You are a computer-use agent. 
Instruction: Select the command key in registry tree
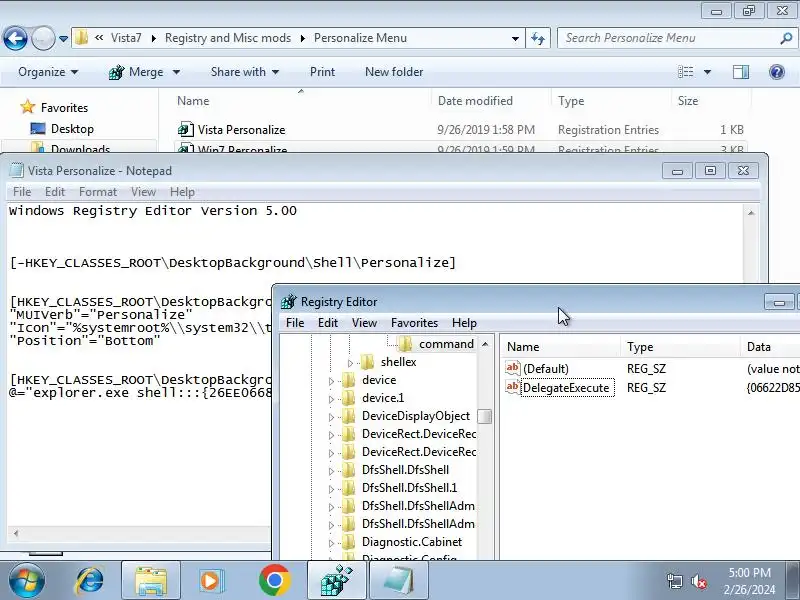pos(446,344)
